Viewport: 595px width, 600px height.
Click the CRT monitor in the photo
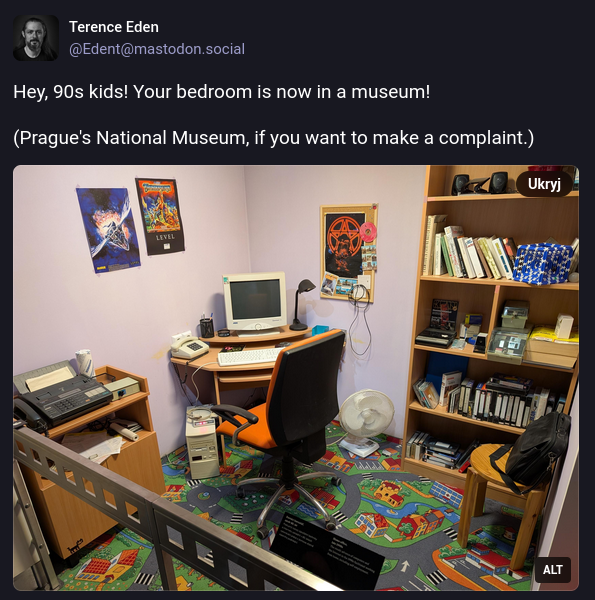[x=255, y=302]
